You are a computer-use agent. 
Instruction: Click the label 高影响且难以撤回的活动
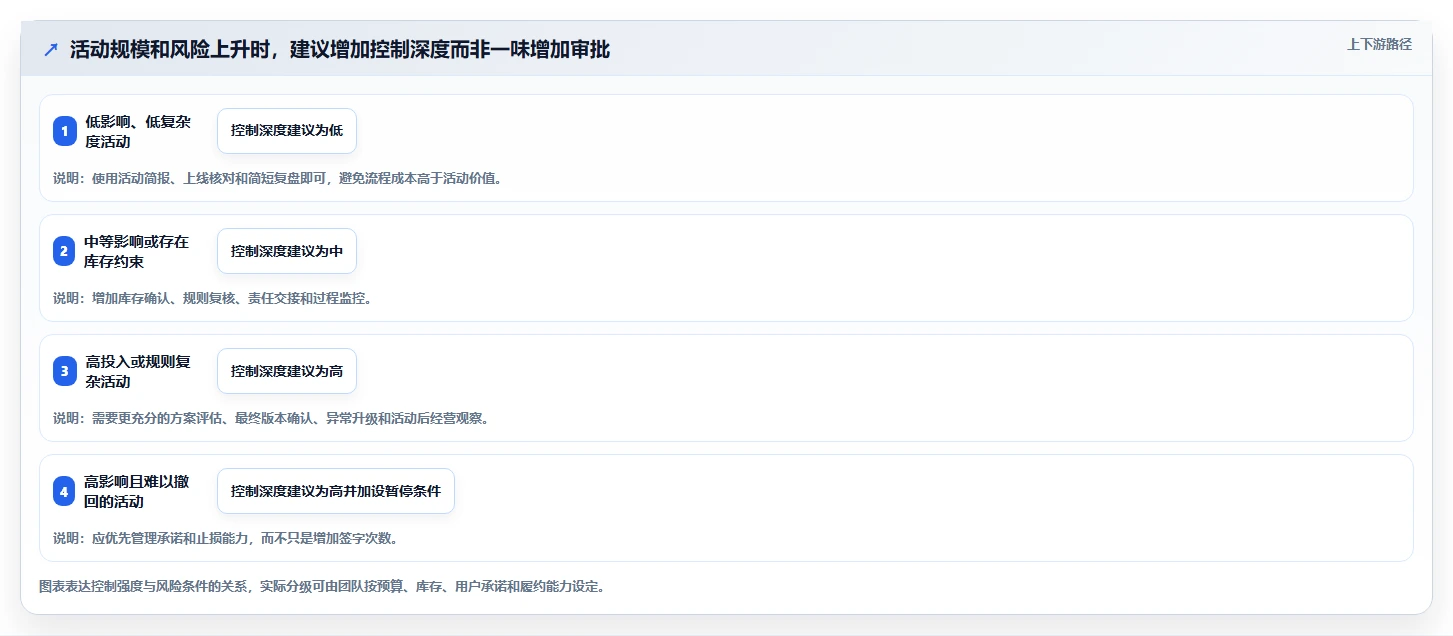point(137,491)
